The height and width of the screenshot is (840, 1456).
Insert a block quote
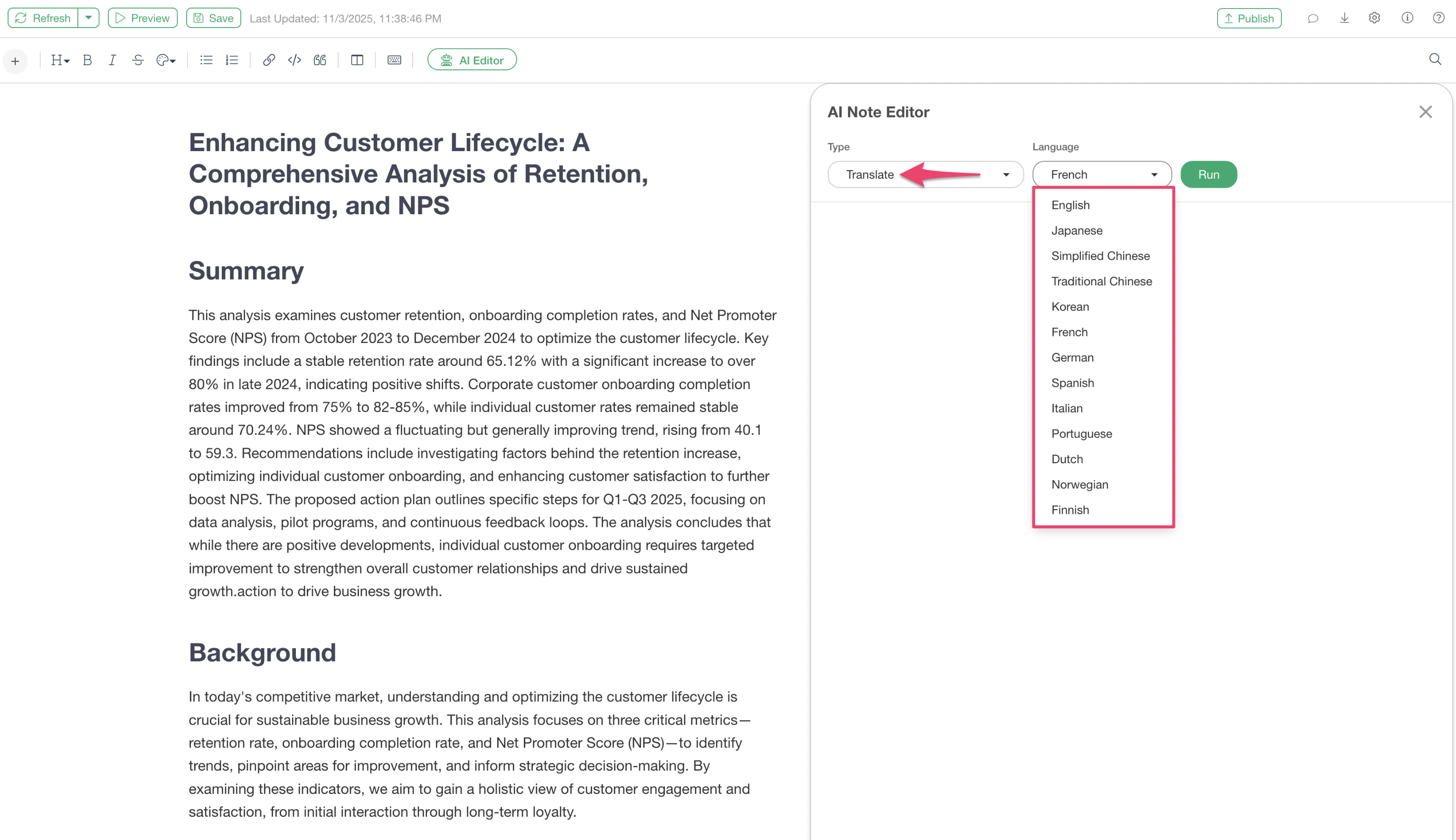(320, 60)
